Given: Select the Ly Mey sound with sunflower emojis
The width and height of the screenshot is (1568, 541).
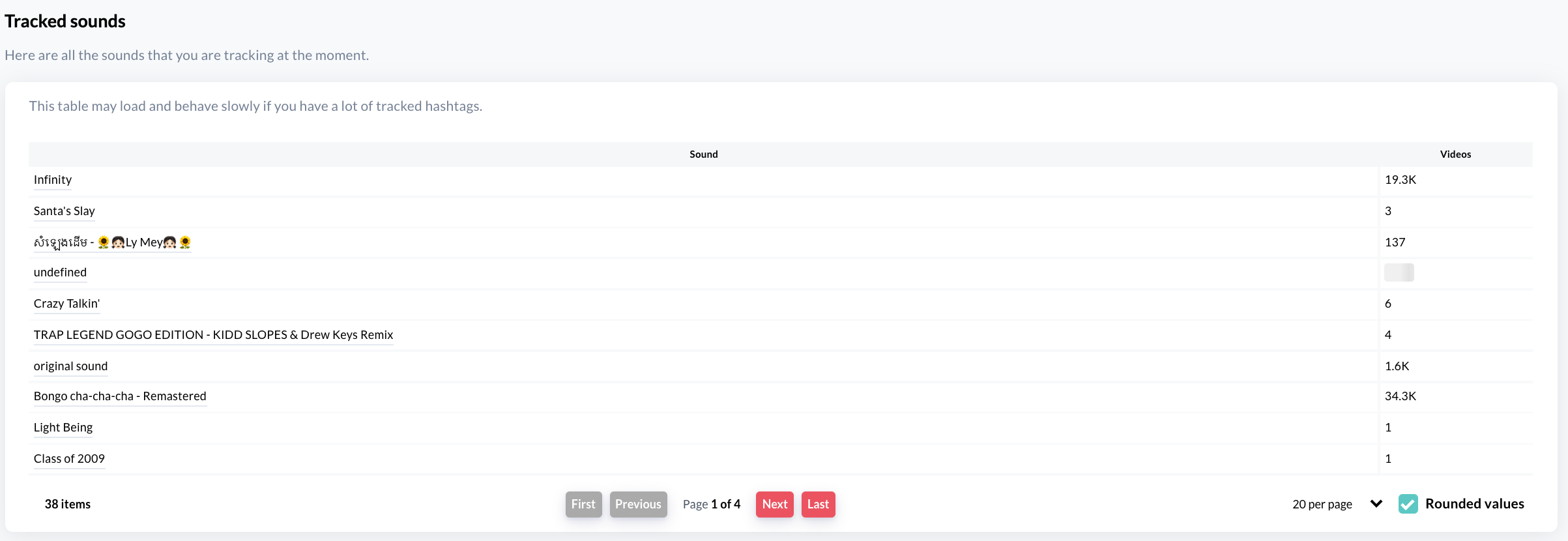Looking at the screenshot, I should 112,242.
